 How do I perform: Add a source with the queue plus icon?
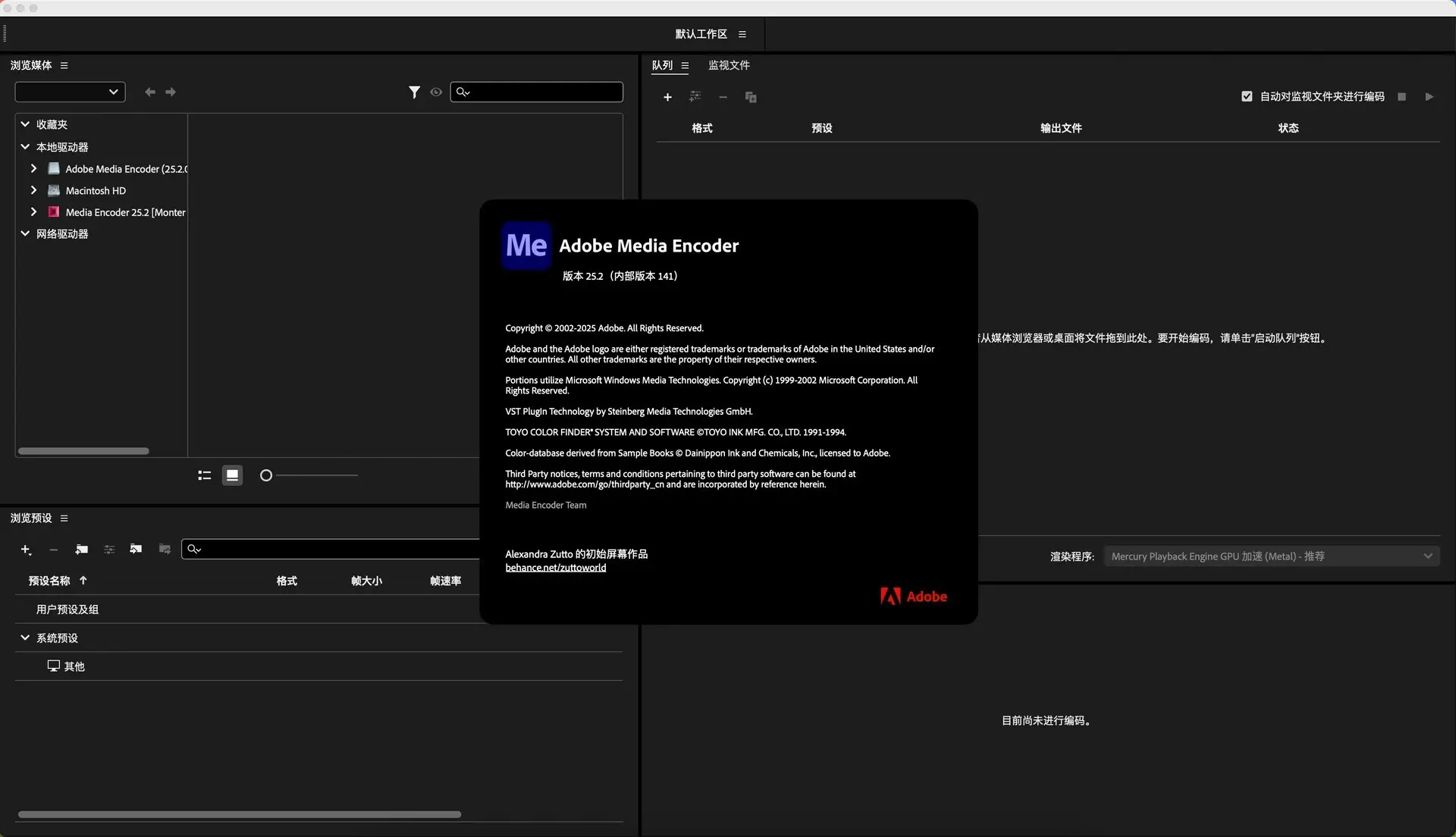[667, 97]
